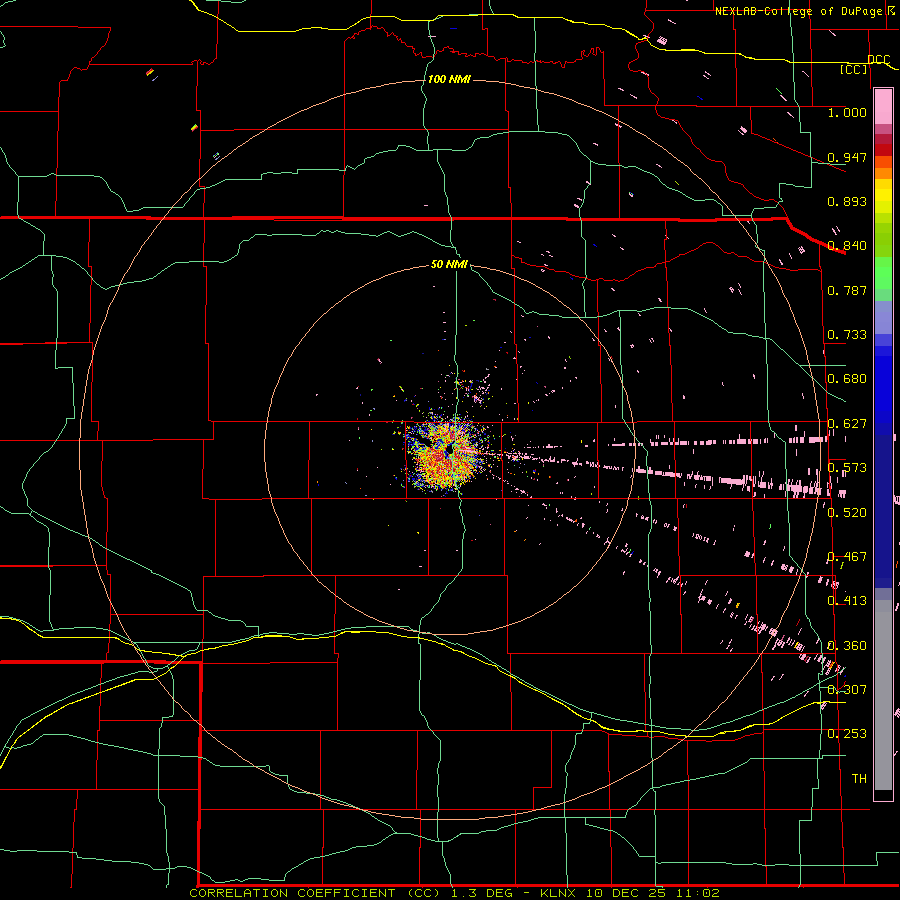Select the 0.733 scale value
This screenshot has height=900, width=900.
click(847, 335)
